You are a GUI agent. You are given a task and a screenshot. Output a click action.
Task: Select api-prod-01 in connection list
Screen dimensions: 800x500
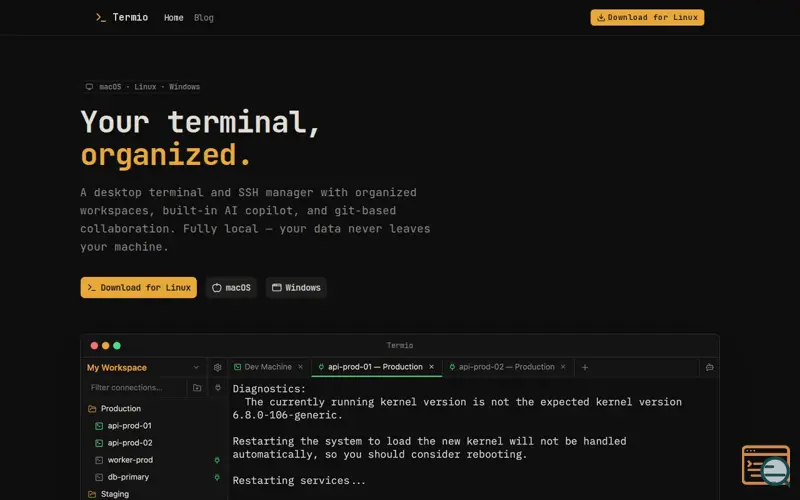(129, 426)
